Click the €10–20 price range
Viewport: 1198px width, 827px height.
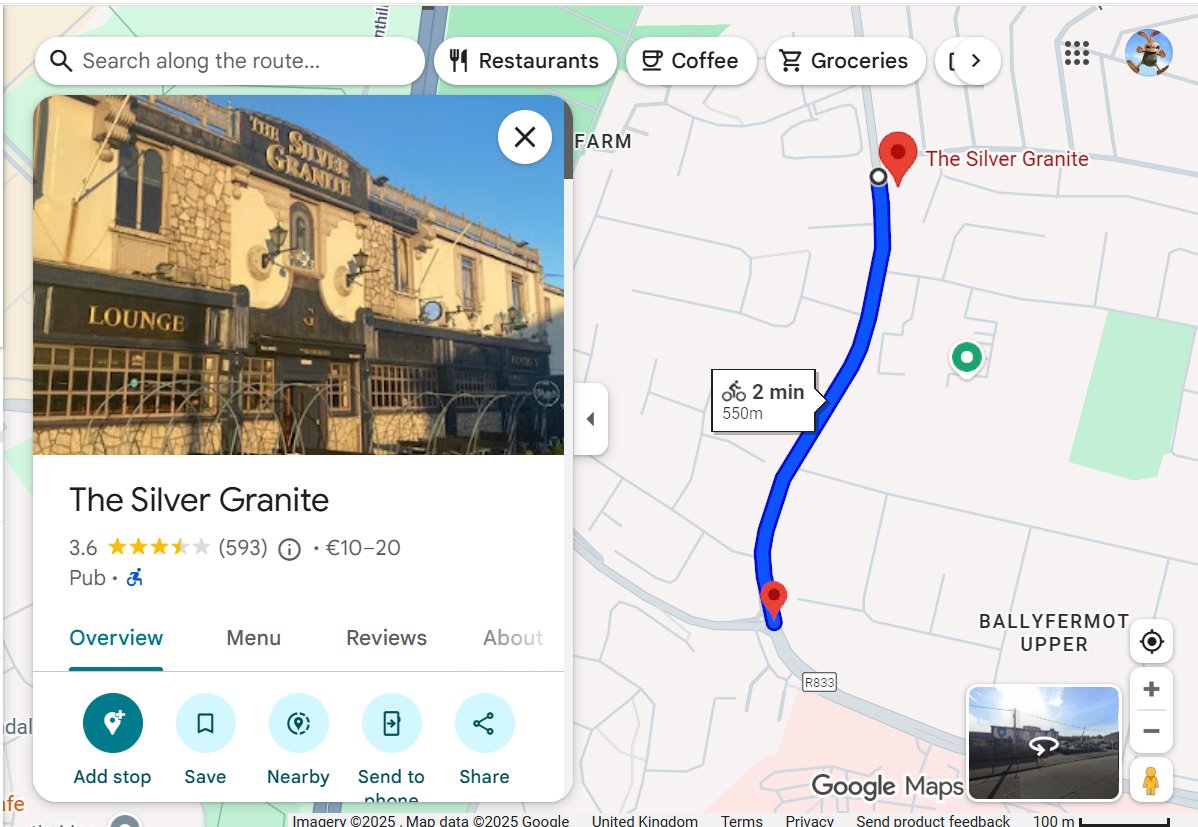pos(363,547)
